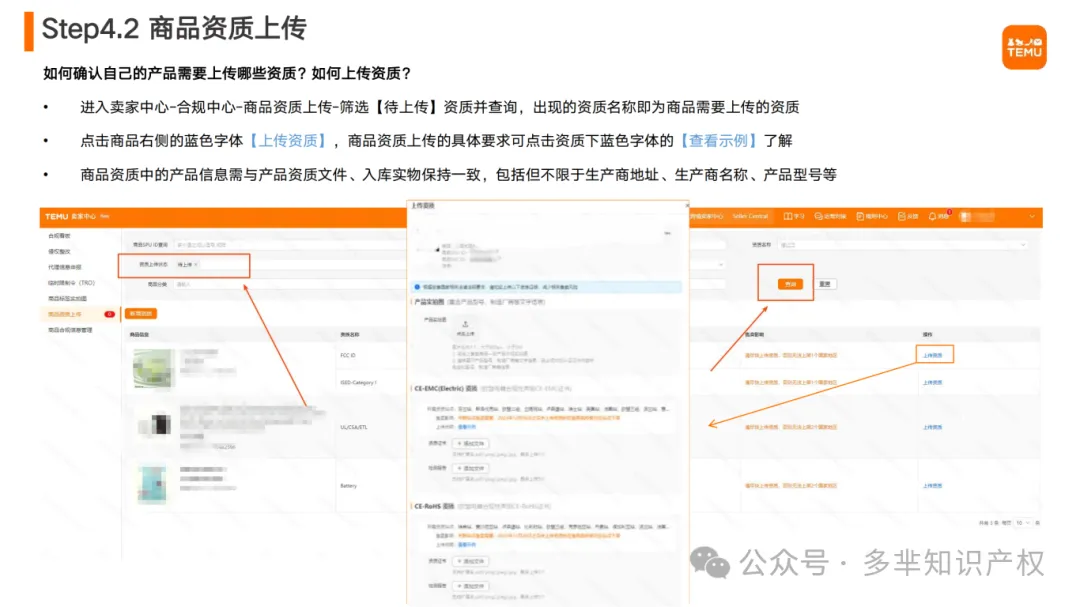1080x607 pixels.
Task: Remove the 待上传 filter tag
Action: click(x=196, y=265)
